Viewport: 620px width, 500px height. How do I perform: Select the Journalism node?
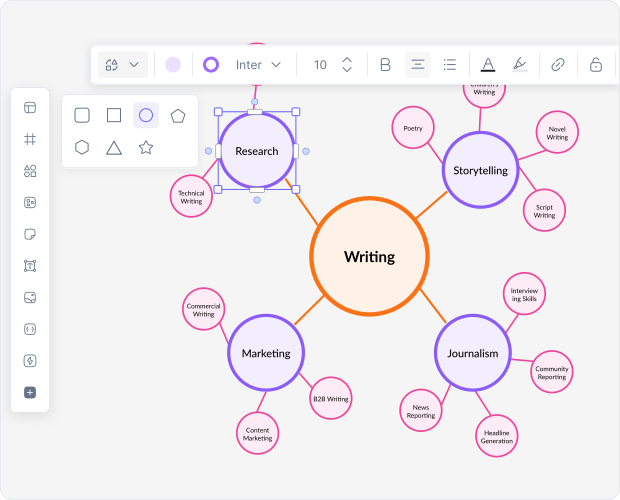[x=473, y=353]
